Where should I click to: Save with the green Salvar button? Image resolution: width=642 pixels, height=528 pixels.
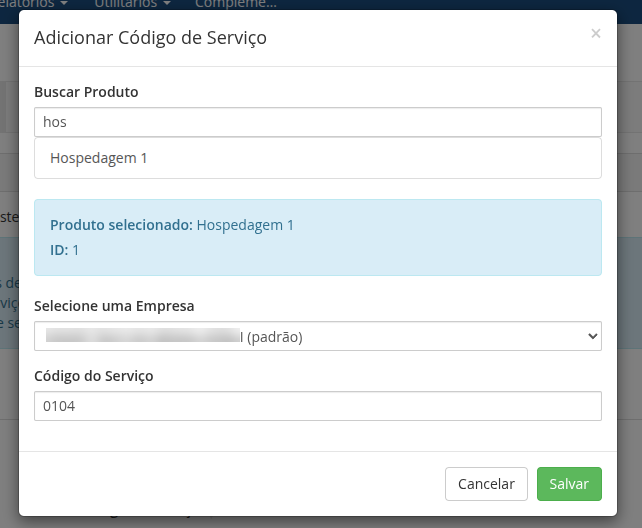[x=569, y=484]
